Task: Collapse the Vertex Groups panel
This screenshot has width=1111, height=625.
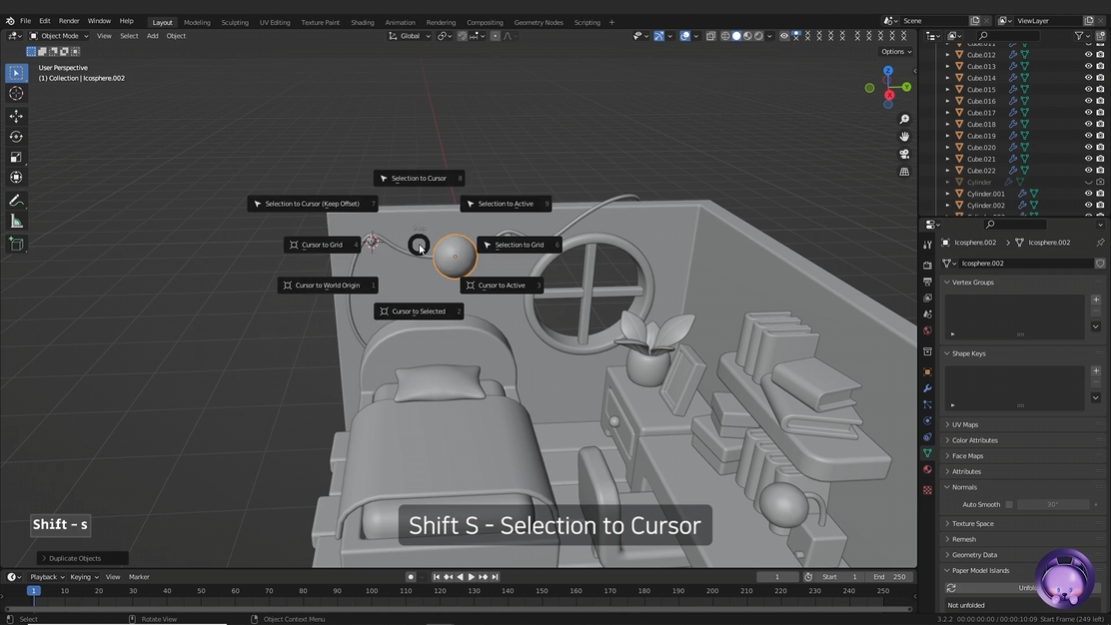Action: pyautogui.click(x=947, y=282)
